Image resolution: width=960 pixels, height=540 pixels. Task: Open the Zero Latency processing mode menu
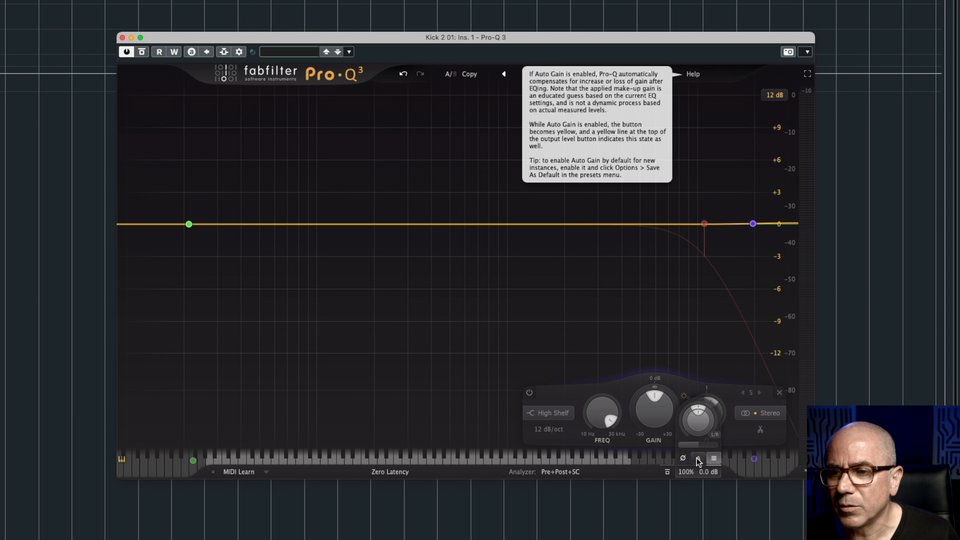pos(390,472)
